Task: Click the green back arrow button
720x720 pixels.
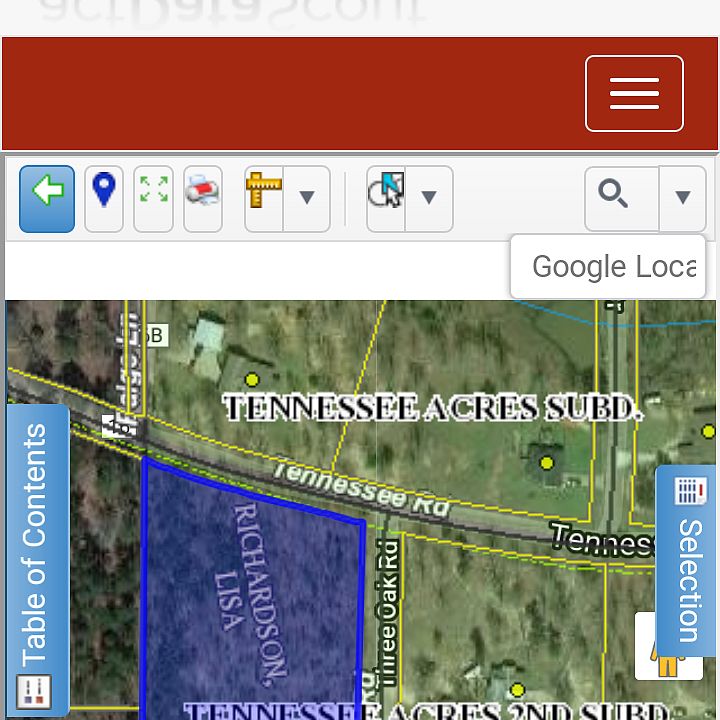Action: (47, 199)
